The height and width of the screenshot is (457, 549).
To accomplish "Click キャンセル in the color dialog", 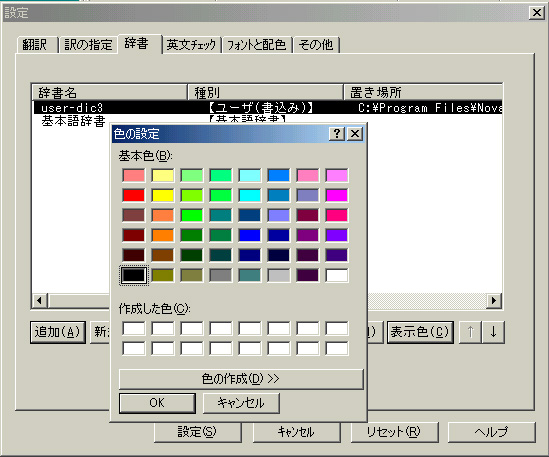I will point(241,403).
